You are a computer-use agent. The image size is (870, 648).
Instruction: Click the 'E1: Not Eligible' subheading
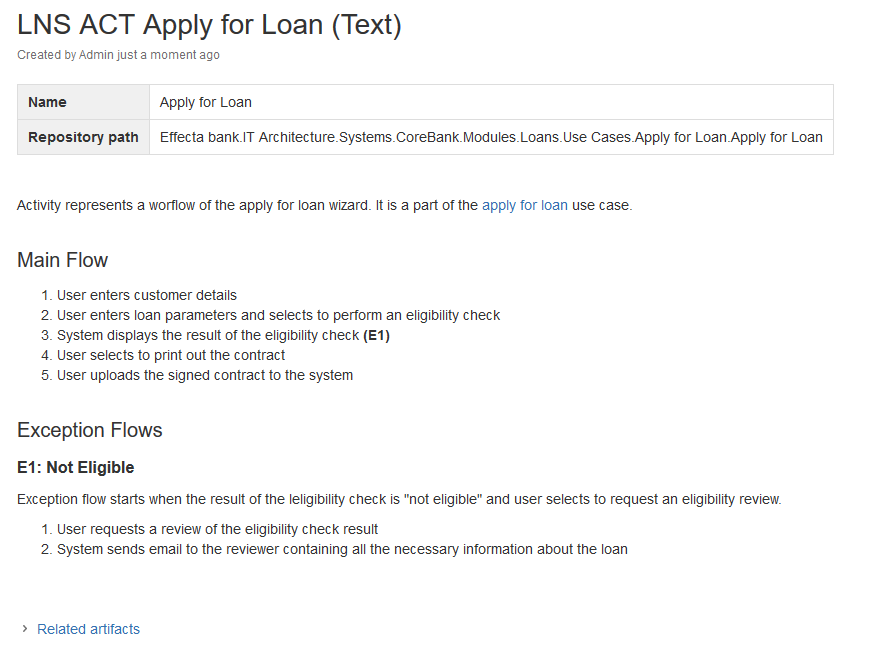coord(75,468)
